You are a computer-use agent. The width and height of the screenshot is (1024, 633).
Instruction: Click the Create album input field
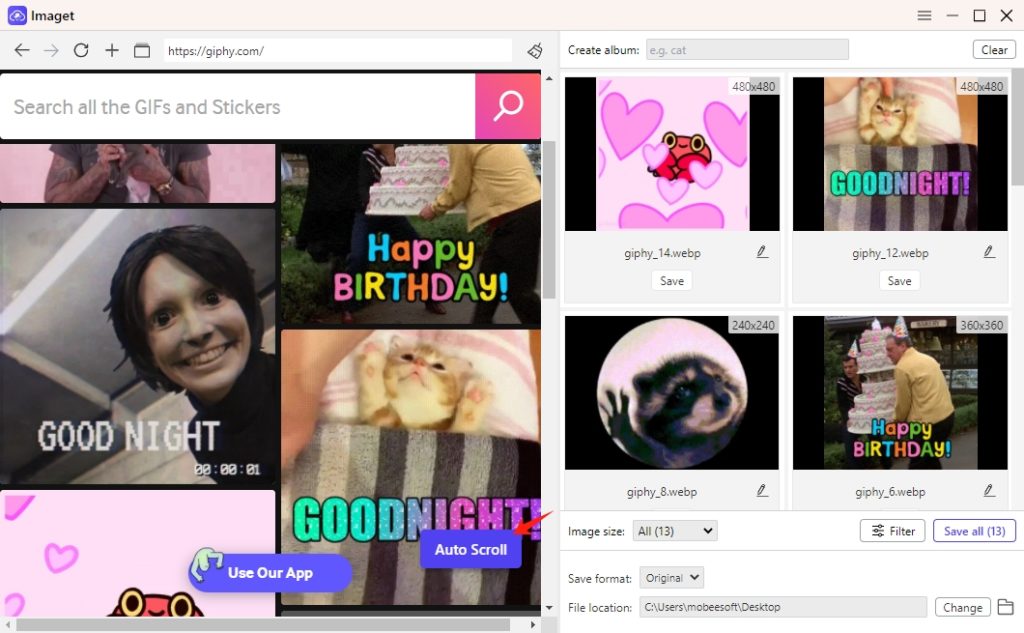747,49
